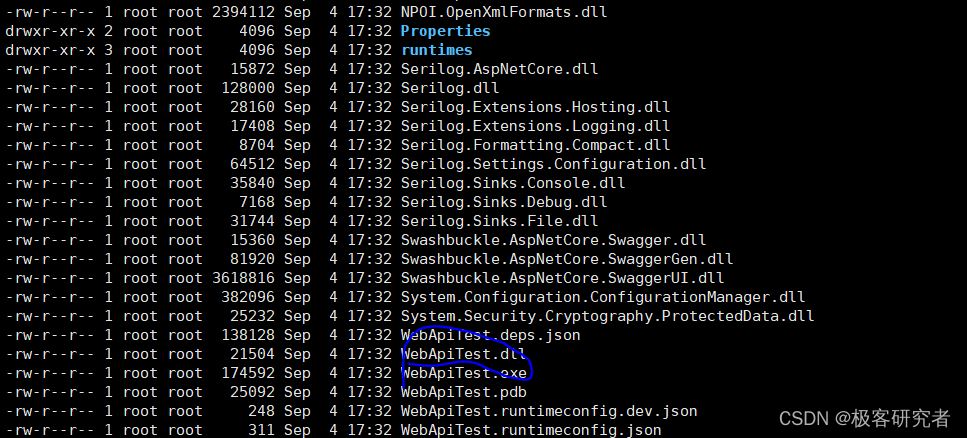This screenshot has height=438, width=967.
Task: Select Serilog.Extensions.Hosting.dll in the listing
Action: [x=535, y=107]
